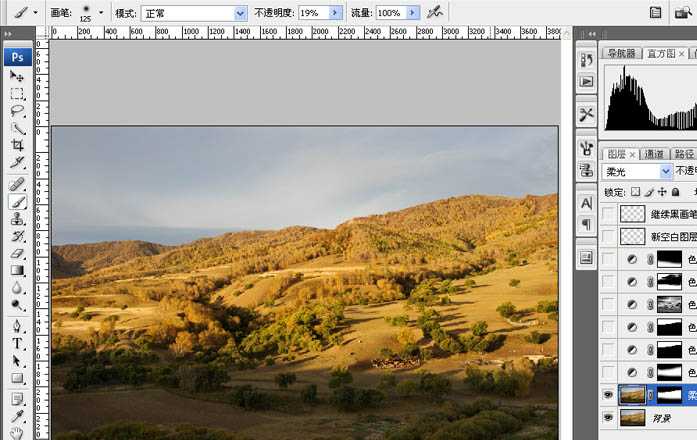Toggle lock position cross icon
The width and height of the screenshot is (697, 440).
(662, 192)
